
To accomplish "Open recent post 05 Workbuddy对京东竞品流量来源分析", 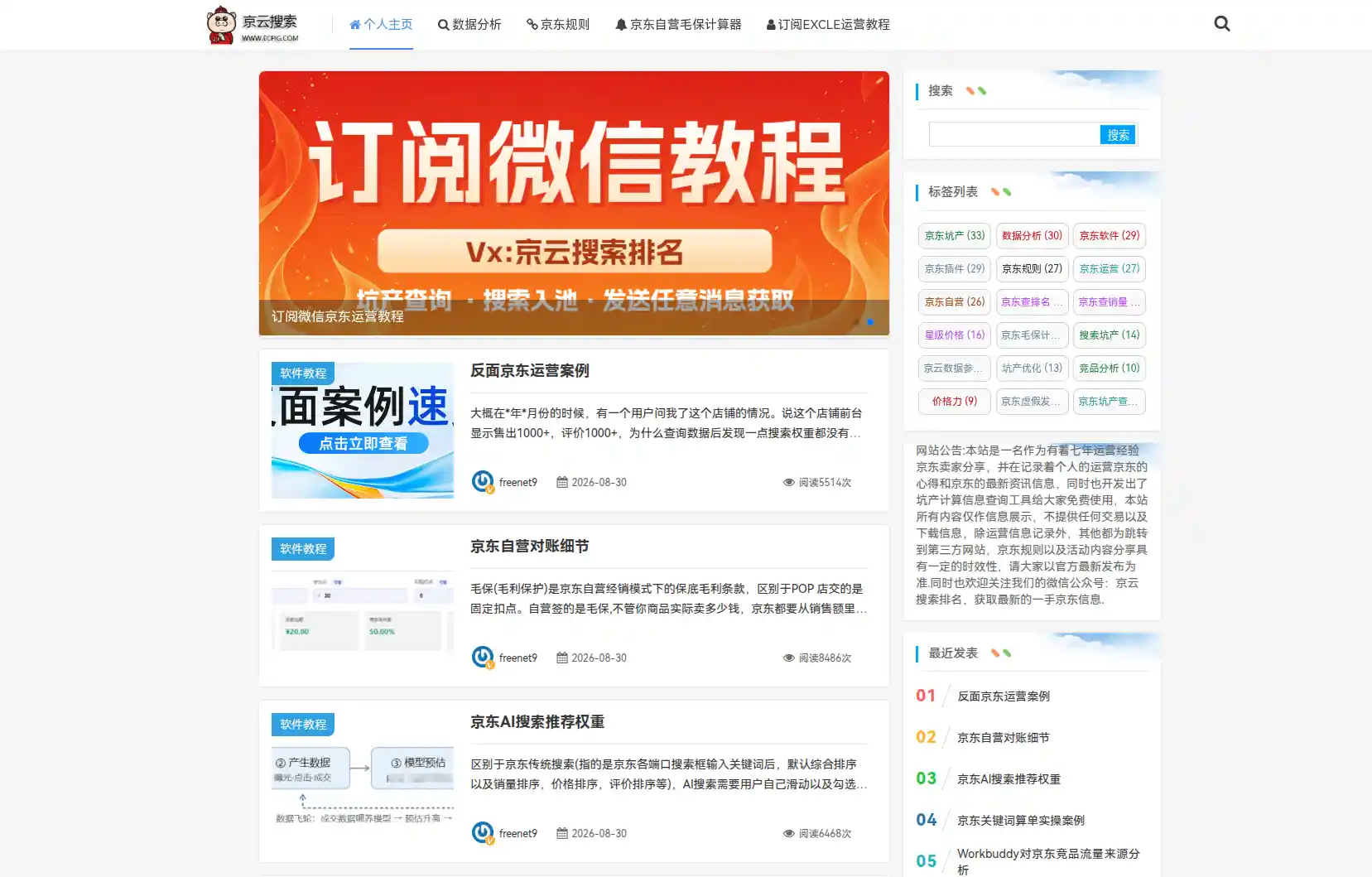I will (x=1048, y=862).
